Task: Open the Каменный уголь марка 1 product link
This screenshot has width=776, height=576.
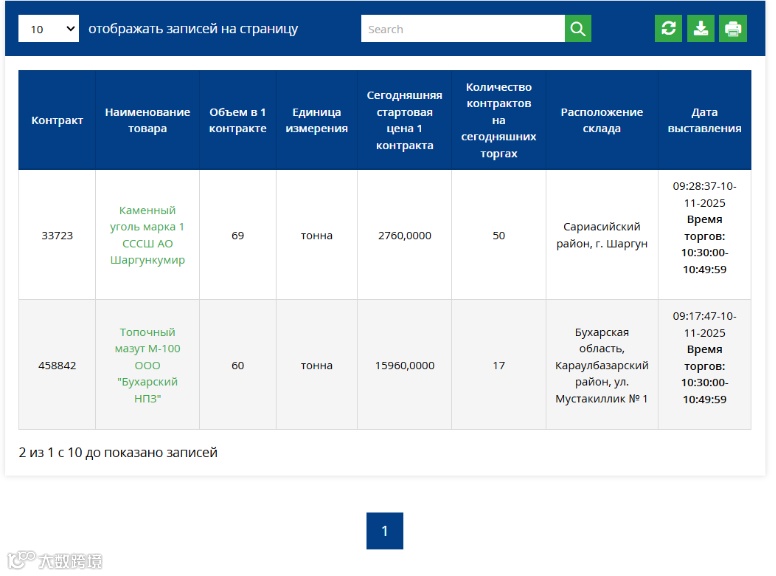Action: (x=147, y=235)
